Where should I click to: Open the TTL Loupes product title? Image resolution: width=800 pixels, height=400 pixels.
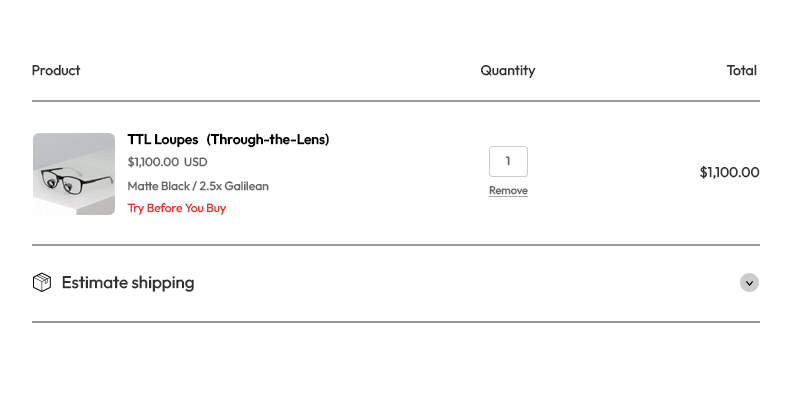[163, 139]
